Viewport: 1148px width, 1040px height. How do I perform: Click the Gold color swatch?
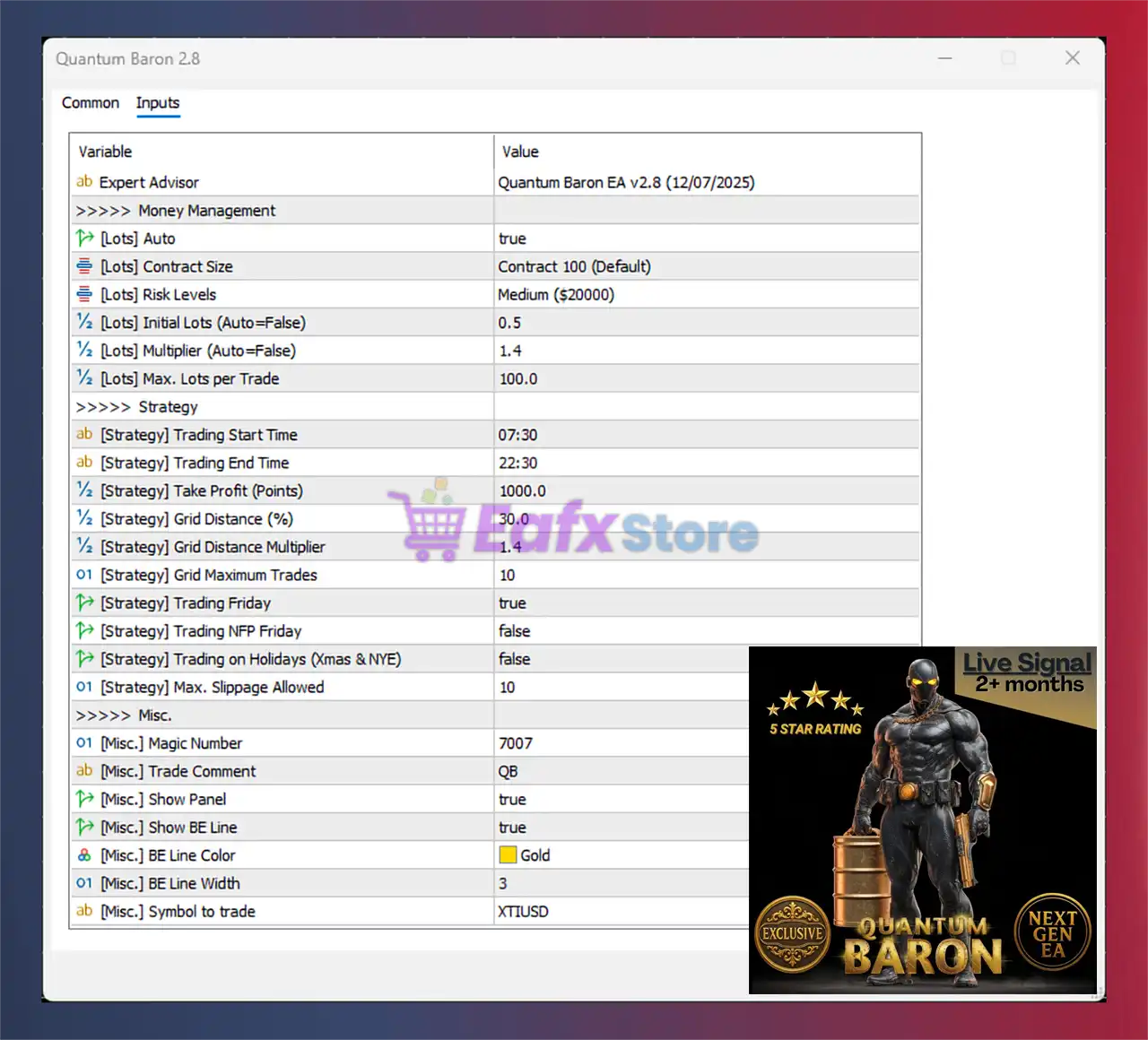[x=509, y=855]
